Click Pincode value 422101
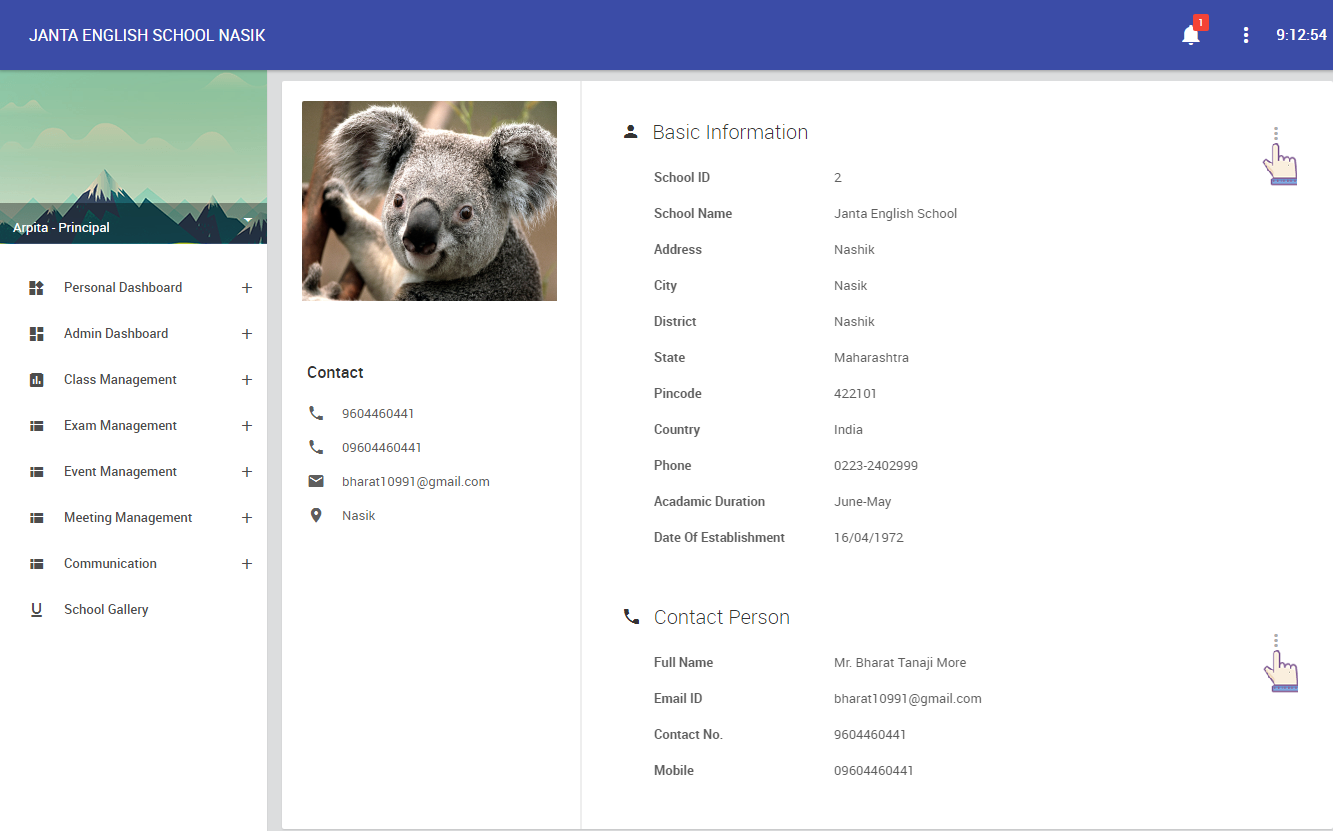Viewport: 1333px width, 831px height. coord(855,393)
